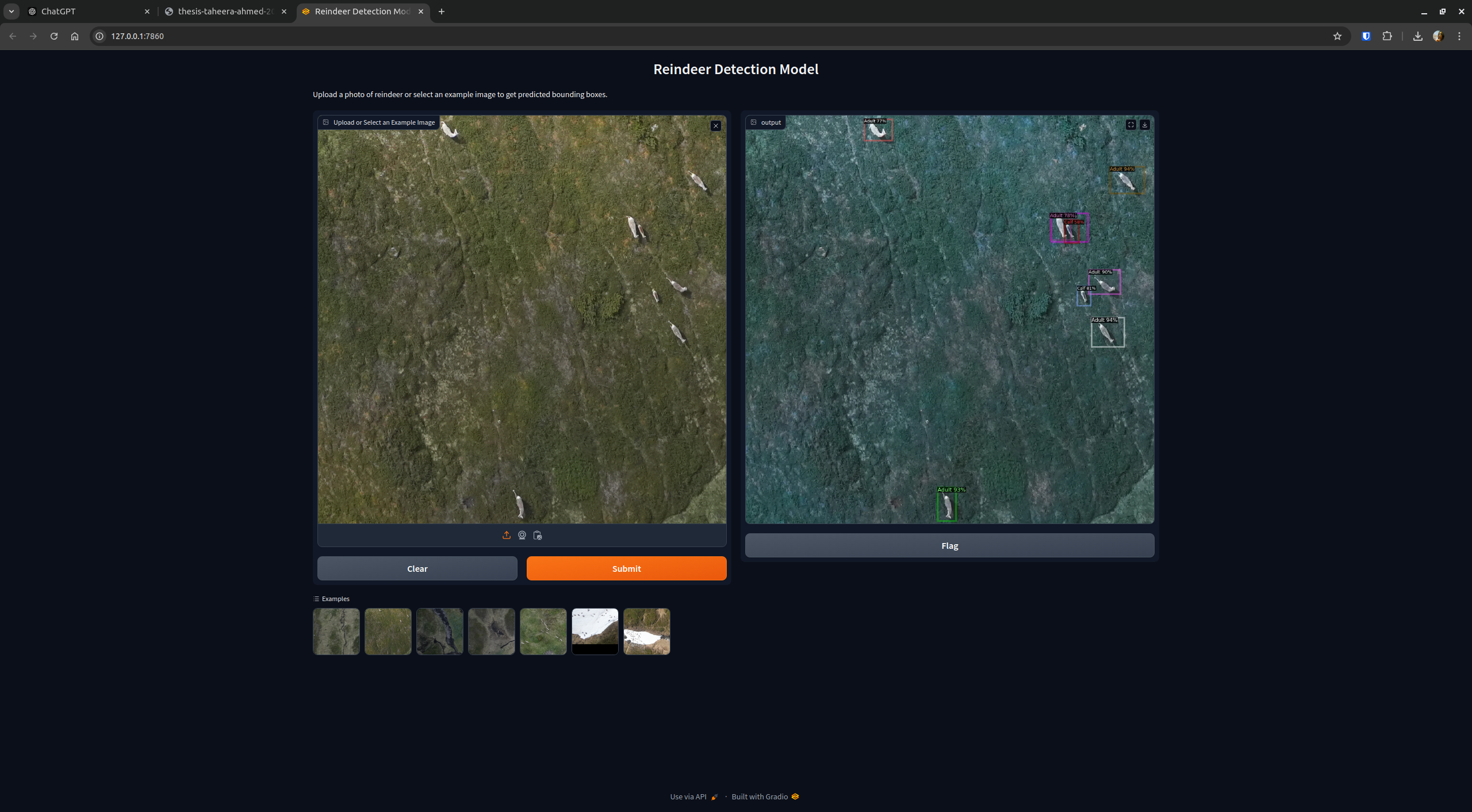Click the clear/X icon on input image

coord(716,125)
